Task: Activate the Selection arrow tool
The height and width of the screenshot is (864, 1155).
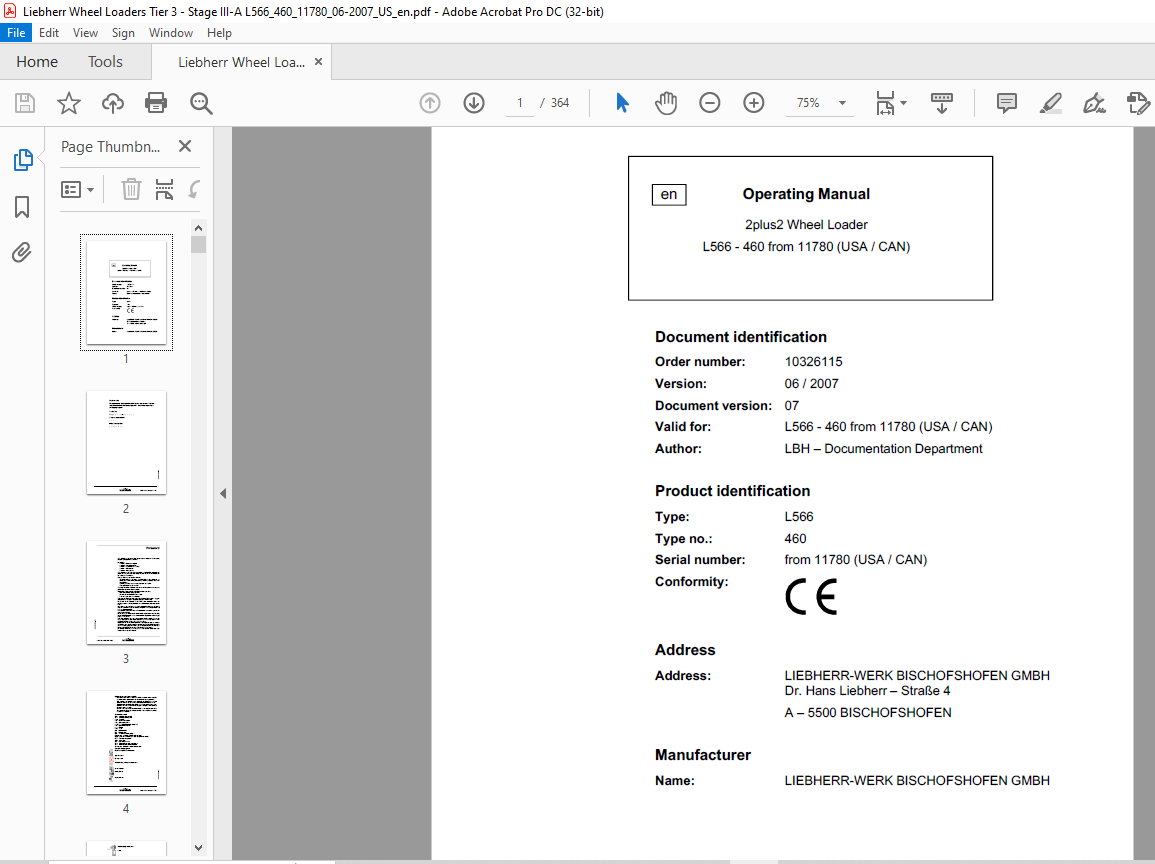Action: 622,103
